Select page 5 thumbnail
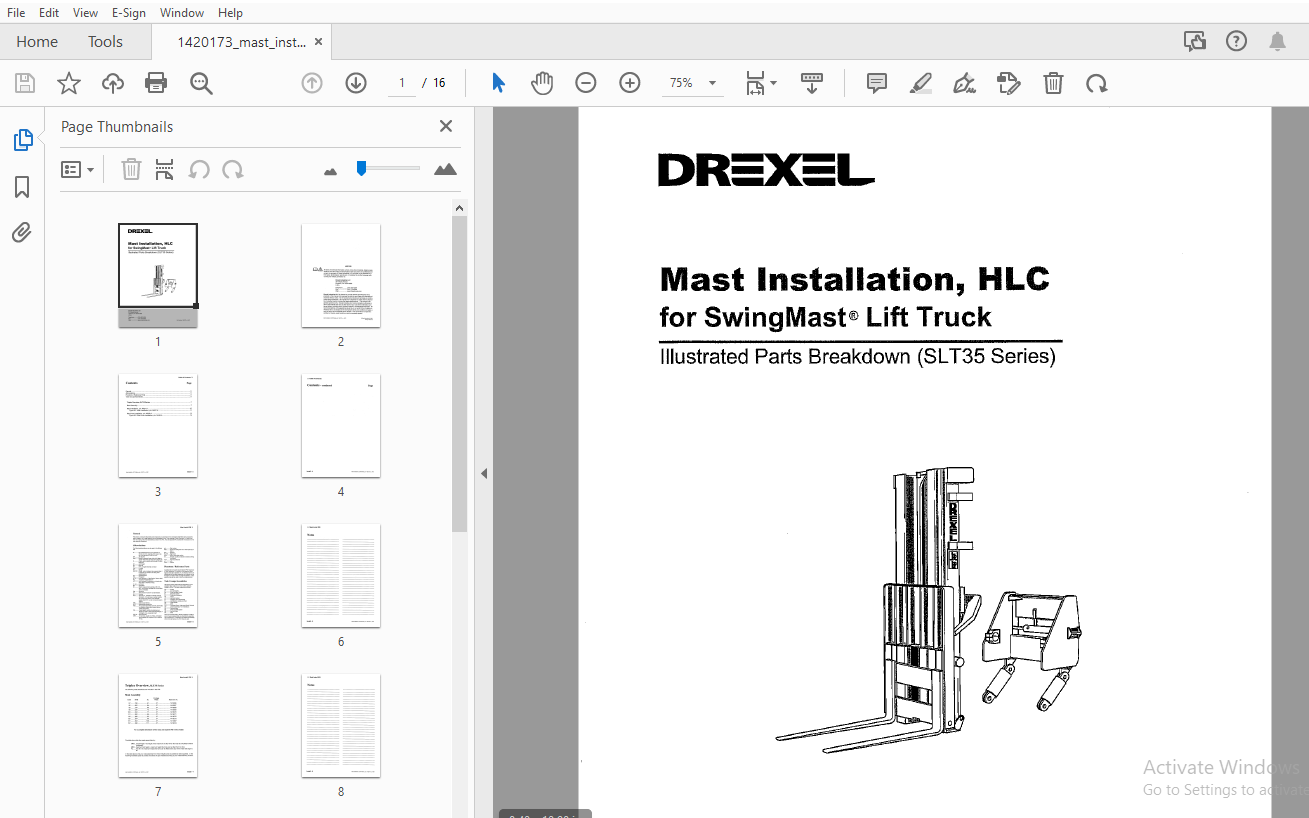The height and width of the screenshot is (818, 1309). coord(158,575)
